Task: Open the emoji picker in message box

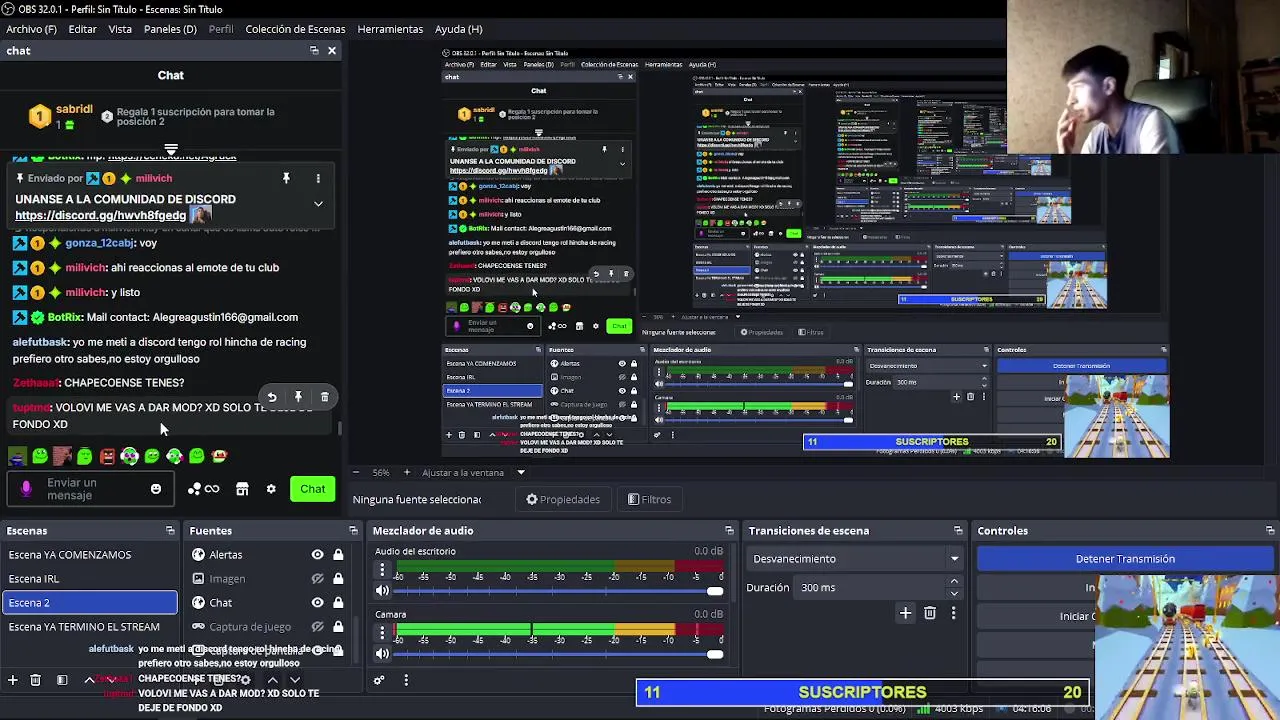Action: [156, 489]
